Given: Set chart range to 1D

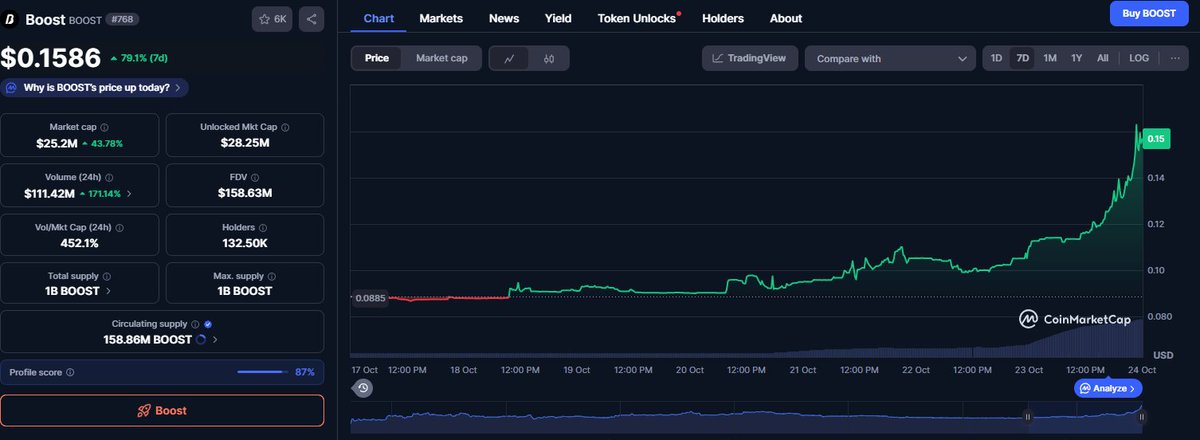Looking at the screenshot, I should click(996, 58).
